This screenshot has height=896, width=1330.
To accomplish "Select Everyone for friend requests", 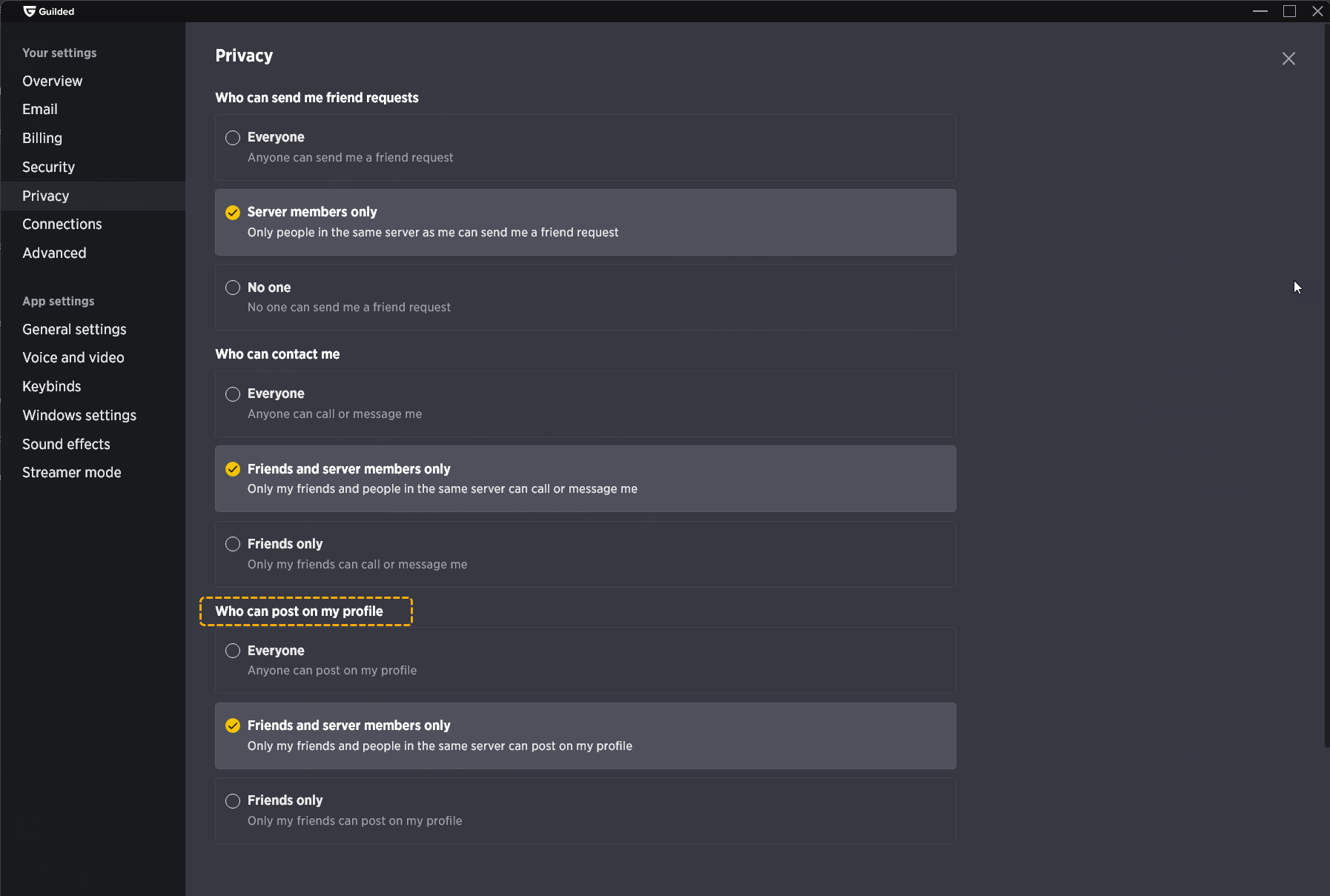I will point(585,147).
